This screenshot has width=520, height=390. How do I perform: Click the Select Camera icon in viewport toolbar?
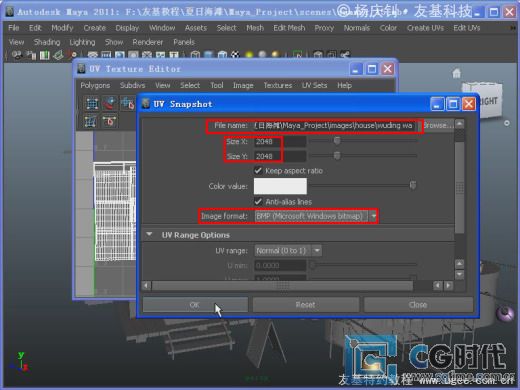point(17,55)
